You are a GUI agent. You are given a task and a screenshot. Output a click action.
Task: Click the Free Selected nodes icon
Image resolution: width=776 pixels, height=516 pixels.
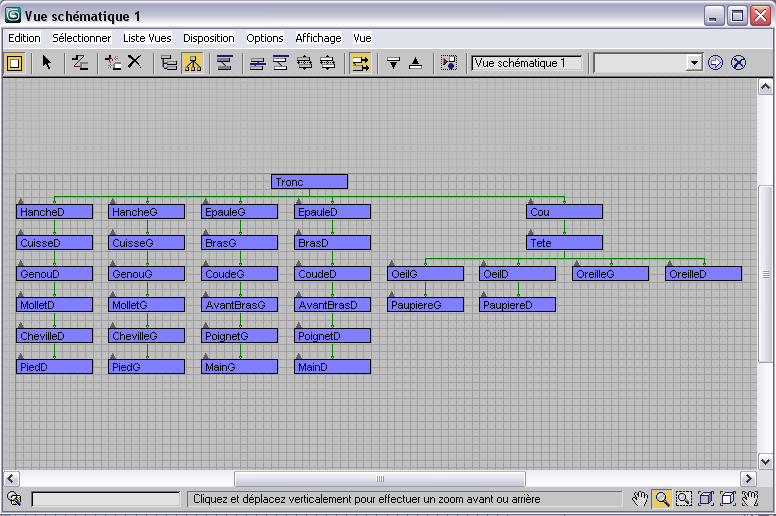click(x=328, y=63)
